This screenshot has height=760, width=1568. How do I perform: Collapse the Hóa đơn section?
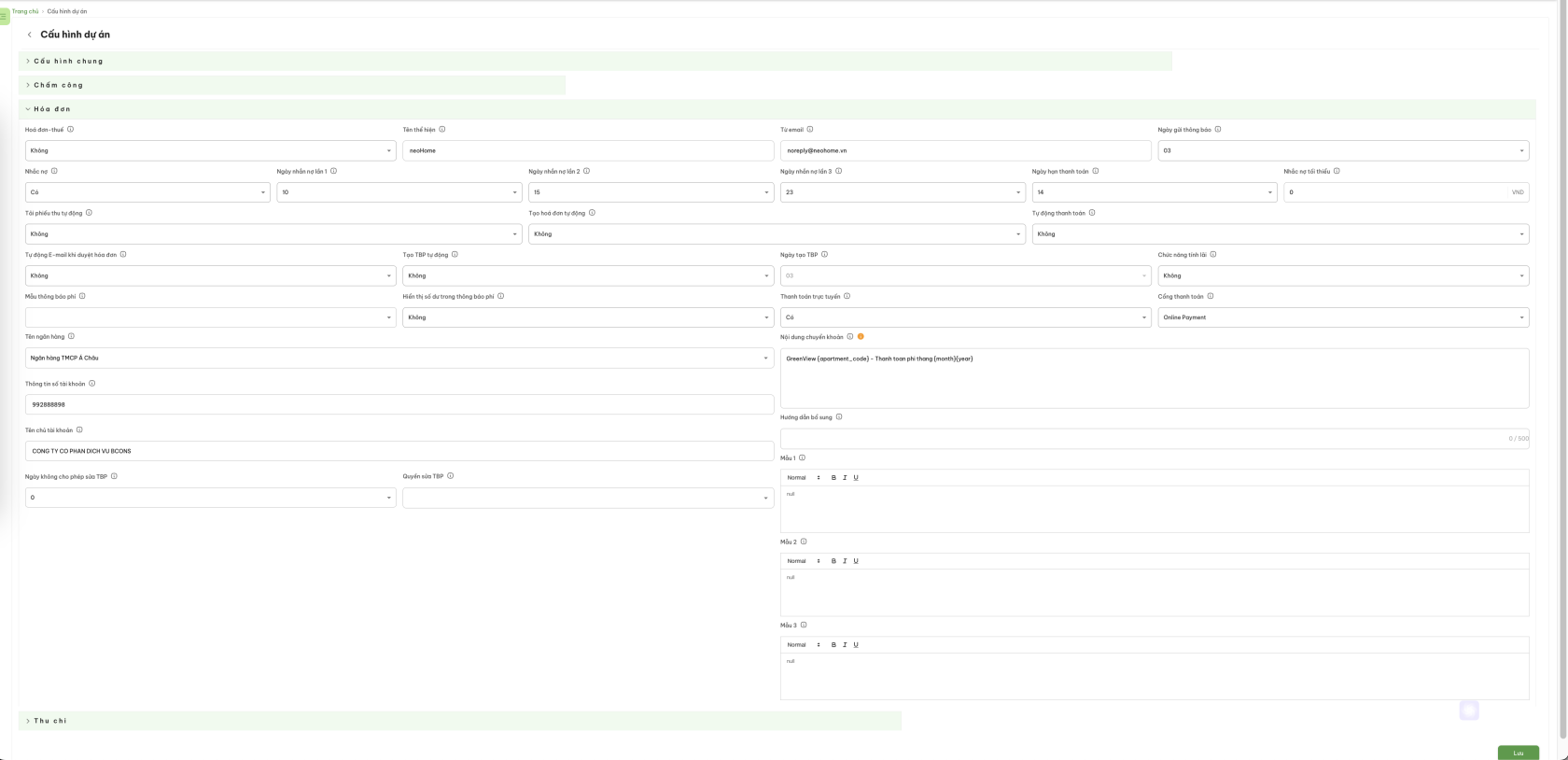(x=777, y=109)
